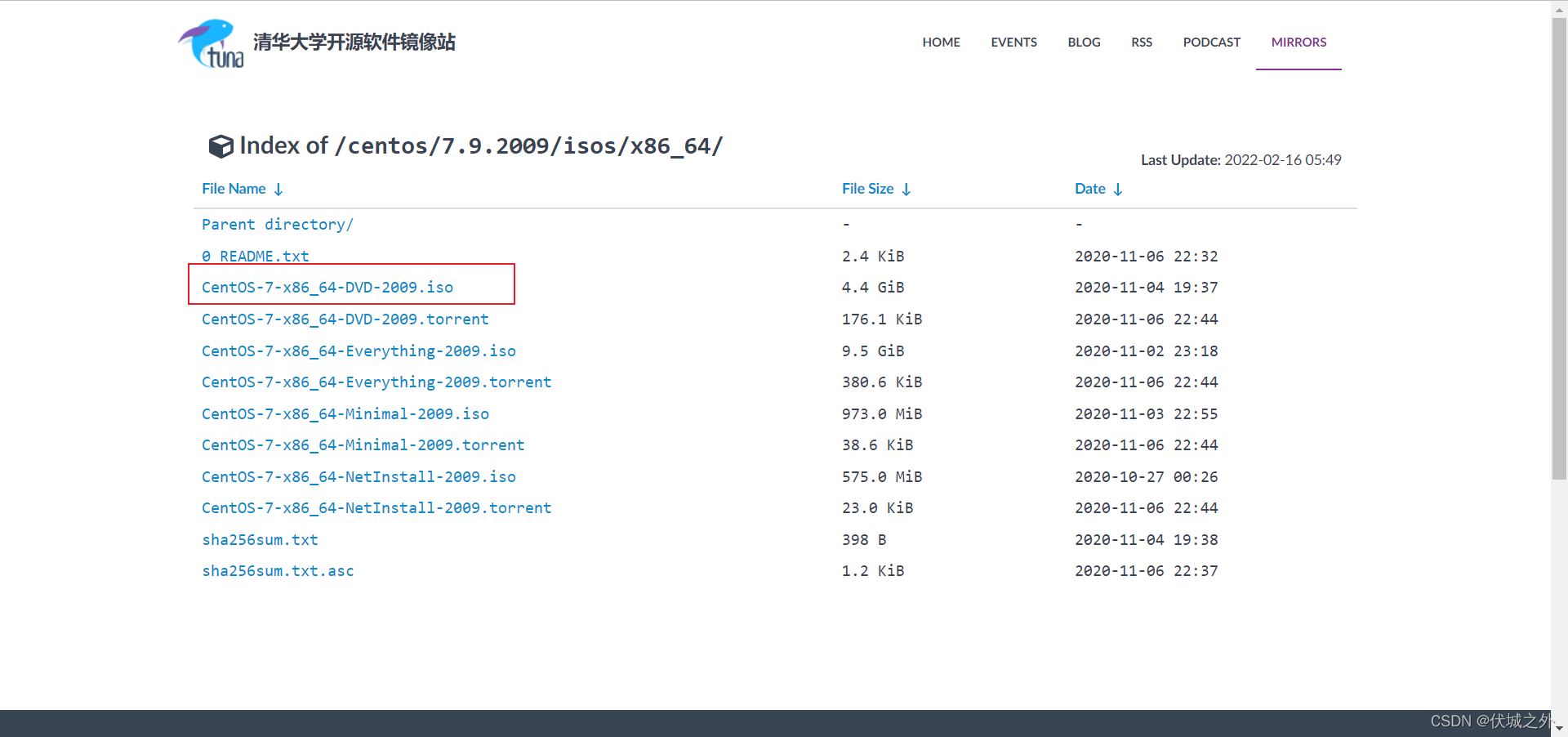The width and height of the screenshot is (1568, 737).
Task: Download CentOS-7-x86_64-Minimal-2009.iso
Action: point(345,414)
